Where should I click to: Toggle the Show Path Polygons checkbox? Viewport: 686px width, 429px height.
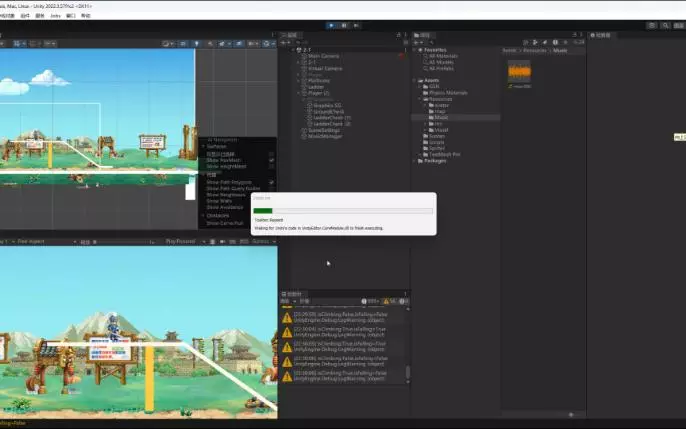(272, 182)
